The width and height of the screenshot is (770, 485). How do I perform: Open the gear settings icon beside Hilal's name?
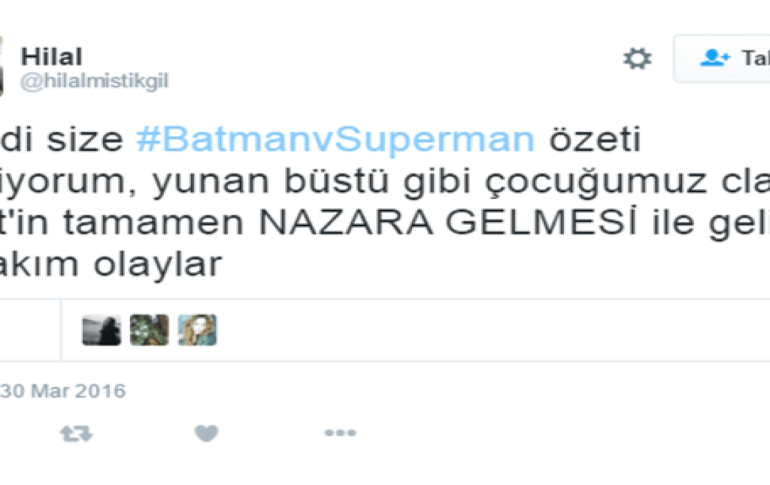point(637,58)
